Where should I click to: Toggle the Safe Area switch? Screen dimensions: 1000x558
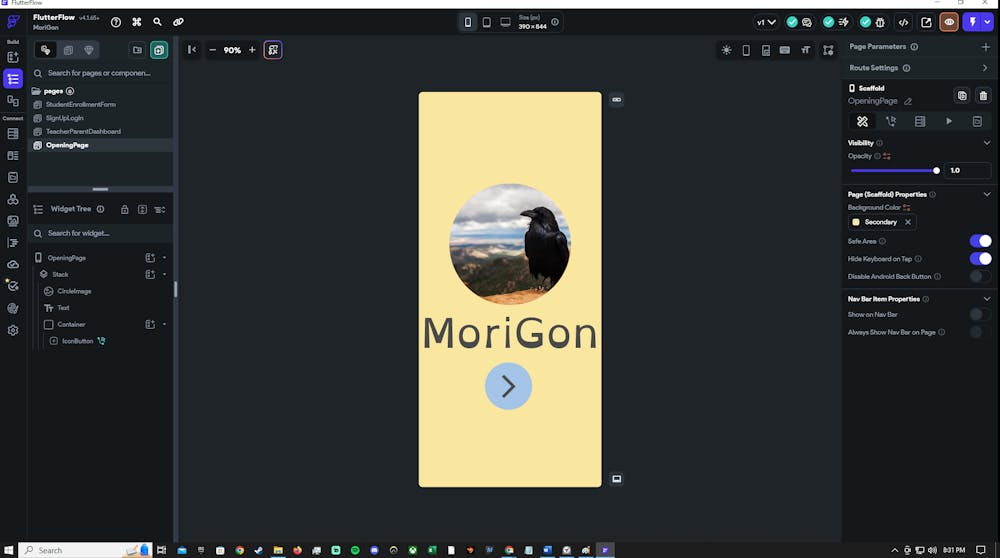pyautogui.click(x=980, y=241)
